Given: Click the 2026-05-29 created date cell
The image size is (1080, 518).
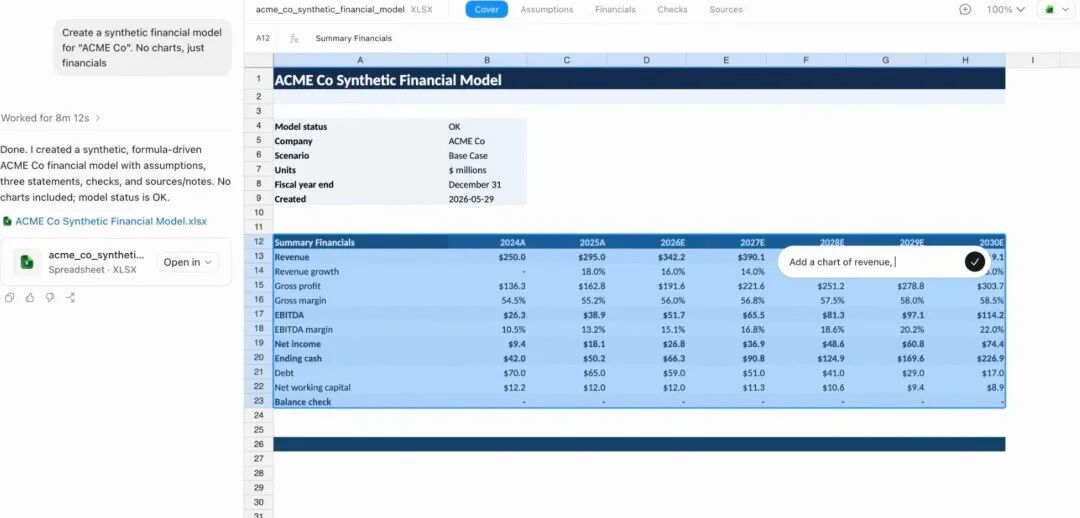Looking at the screenshot, I should [x=487, y=199].
